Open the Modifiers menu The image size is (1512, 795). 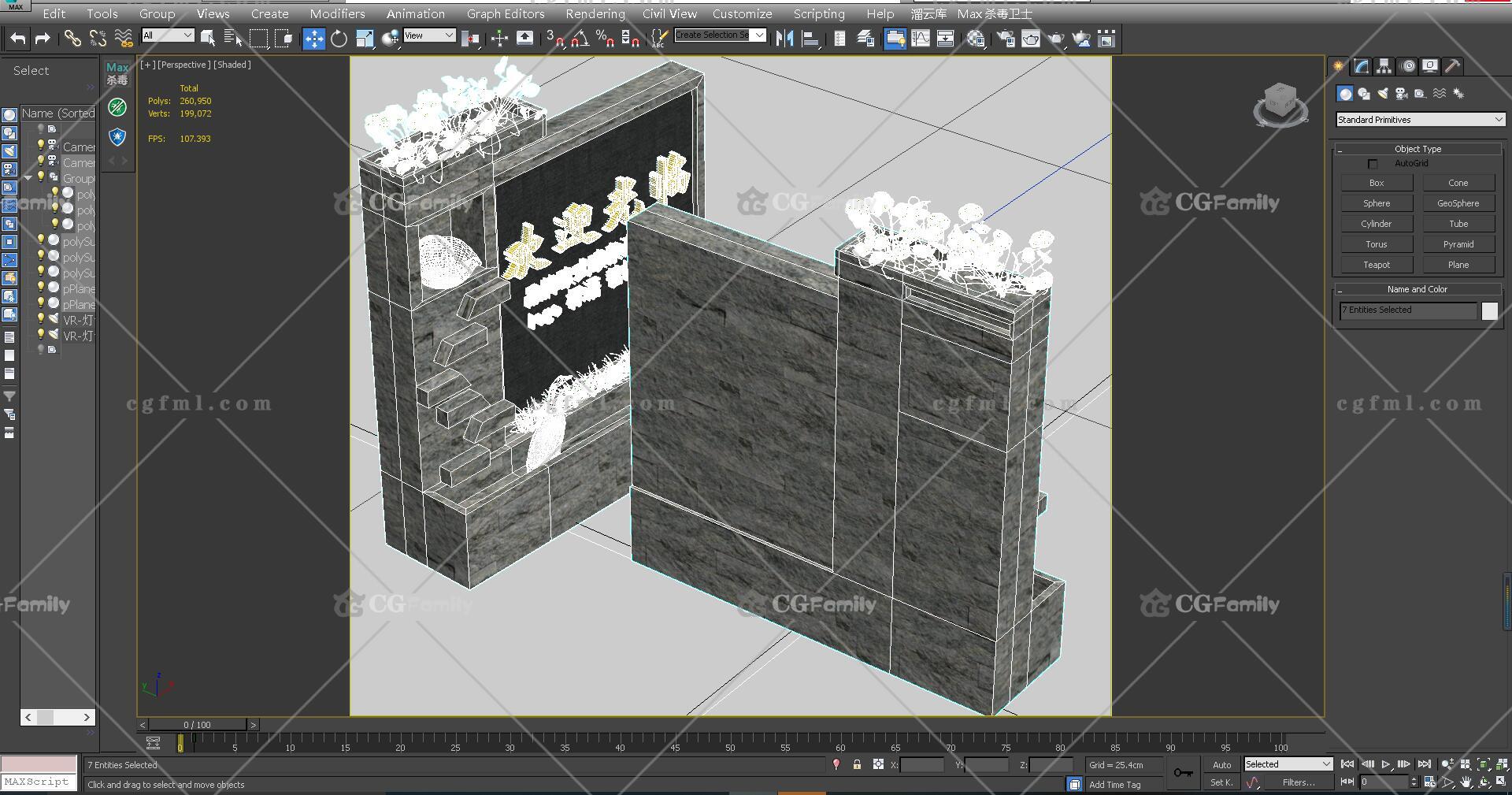(x=337, y=13)
